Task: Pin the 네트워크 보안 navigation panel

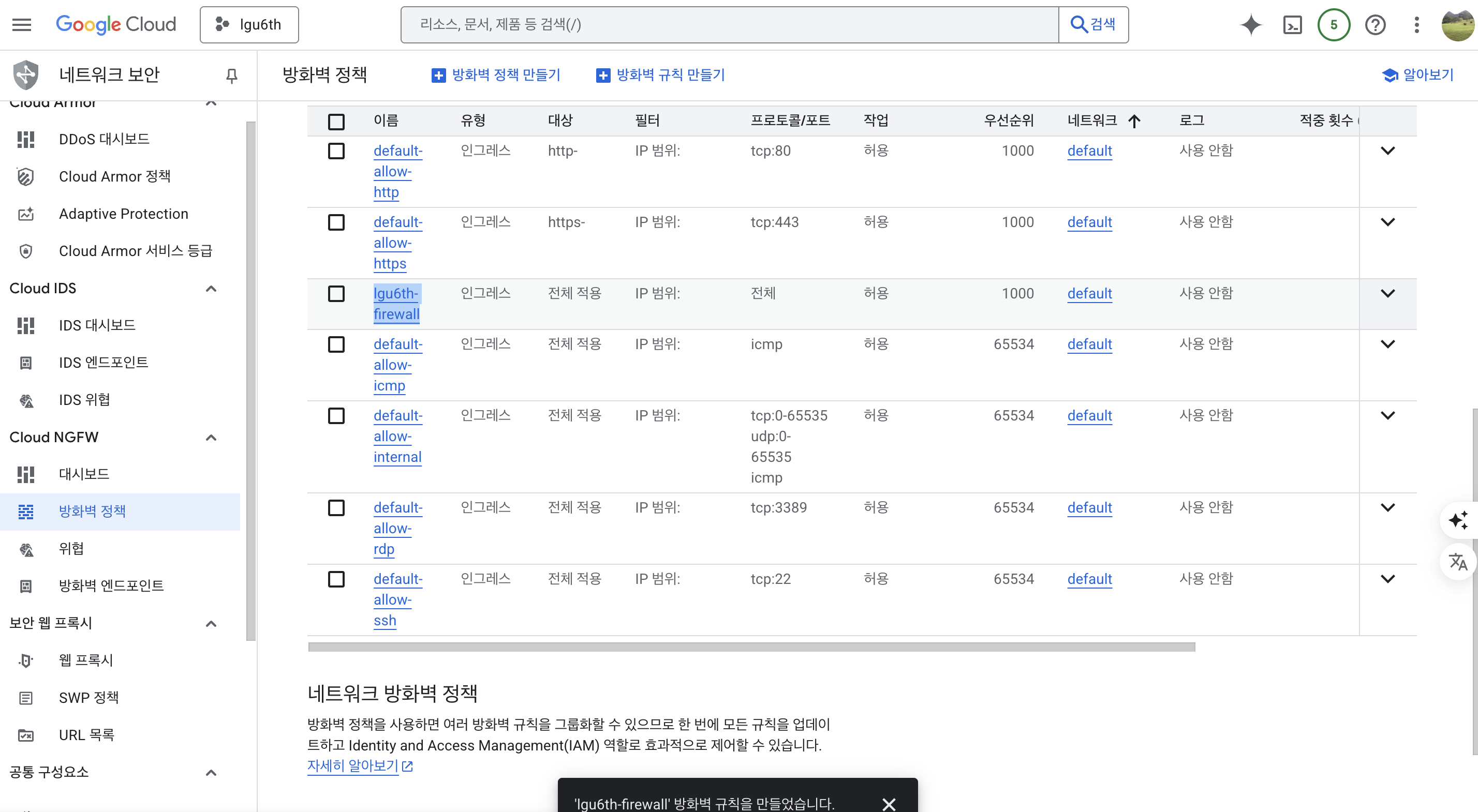Action: [231, 75]
